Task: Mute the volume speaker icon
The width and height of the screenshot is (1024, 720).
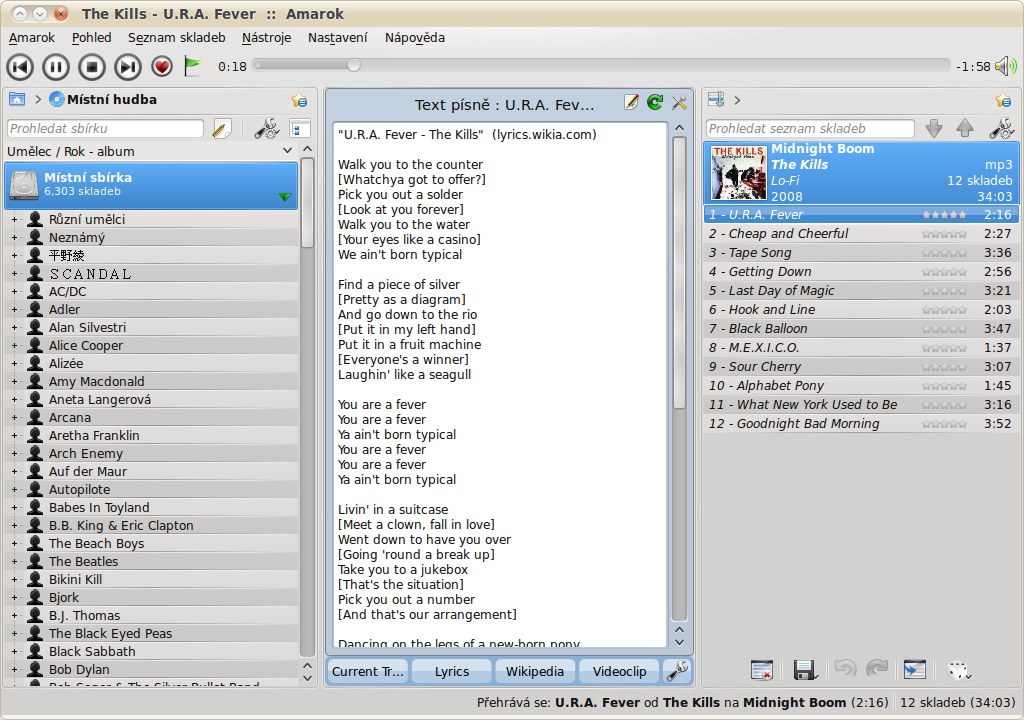Action: (1006, 66)
